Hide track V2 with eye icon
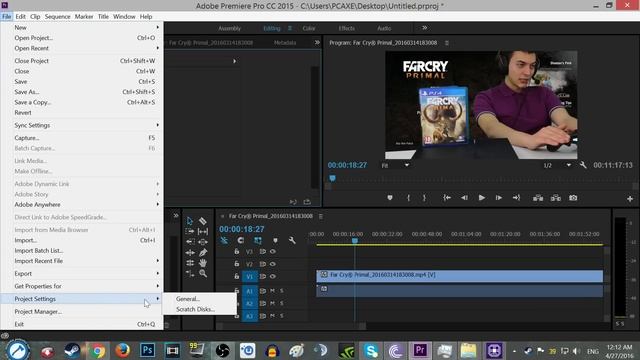 (273, 264)
